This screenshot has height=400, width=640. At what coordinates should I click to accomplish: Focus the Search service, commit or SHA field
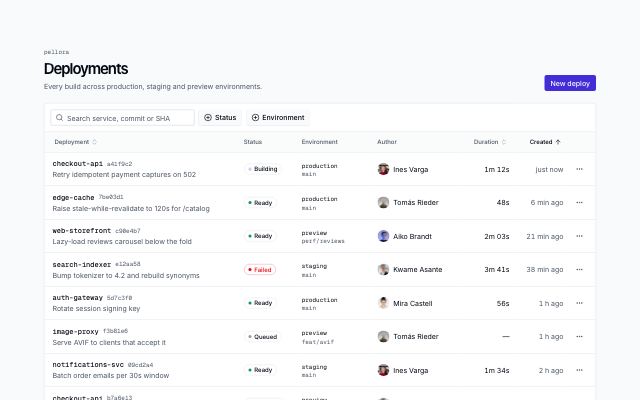pyautogui.click(x=122, y=118)
